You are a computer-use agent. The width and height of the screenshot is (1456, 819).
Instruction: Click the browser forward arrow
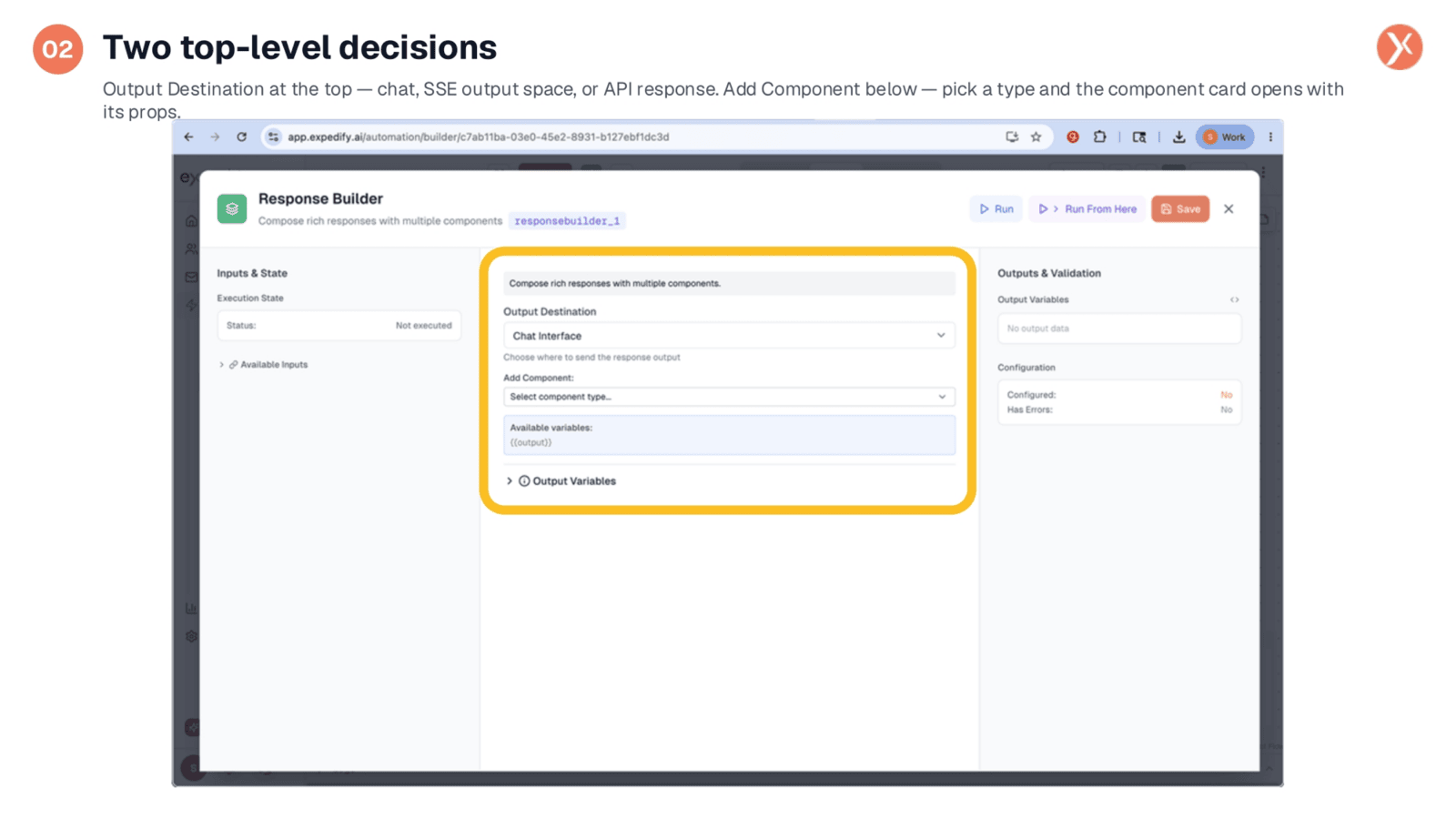pos(215,137)
